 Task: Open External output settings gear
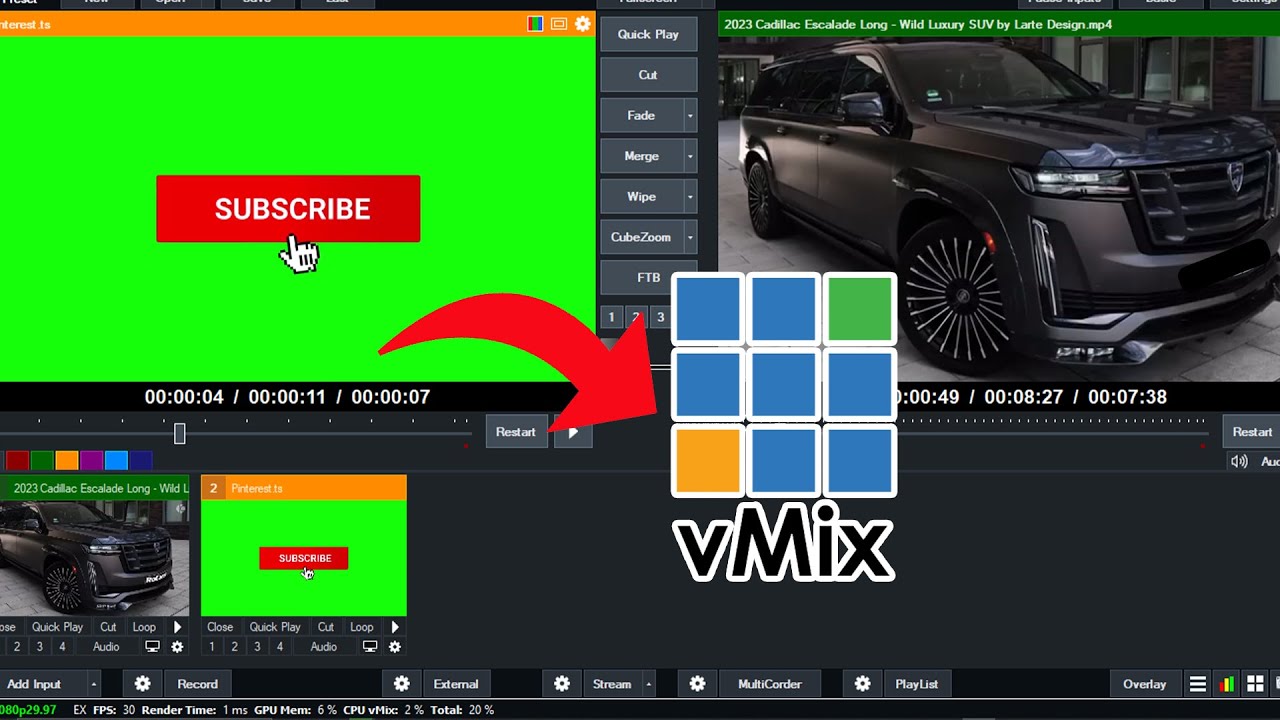click(401, 684)
